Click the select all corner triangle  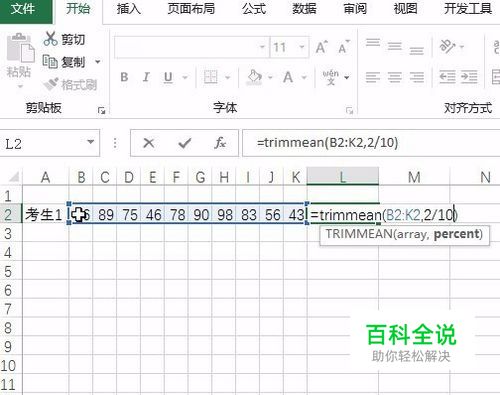(x=13, y=177)
